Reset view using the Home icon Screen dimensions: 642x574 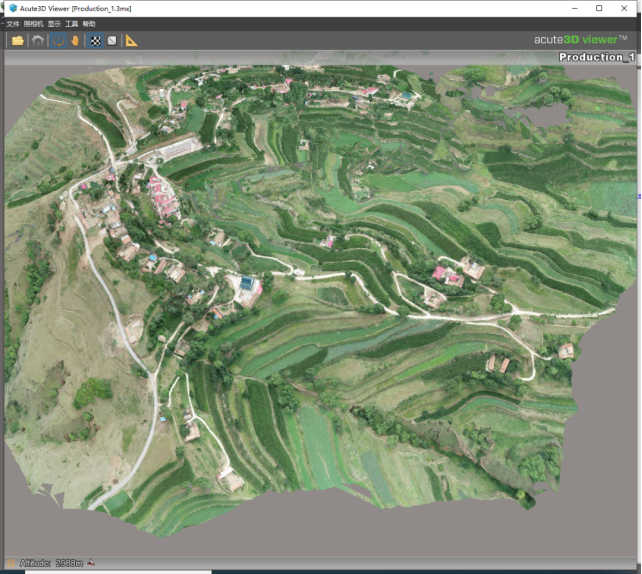(x=38, y=41)
